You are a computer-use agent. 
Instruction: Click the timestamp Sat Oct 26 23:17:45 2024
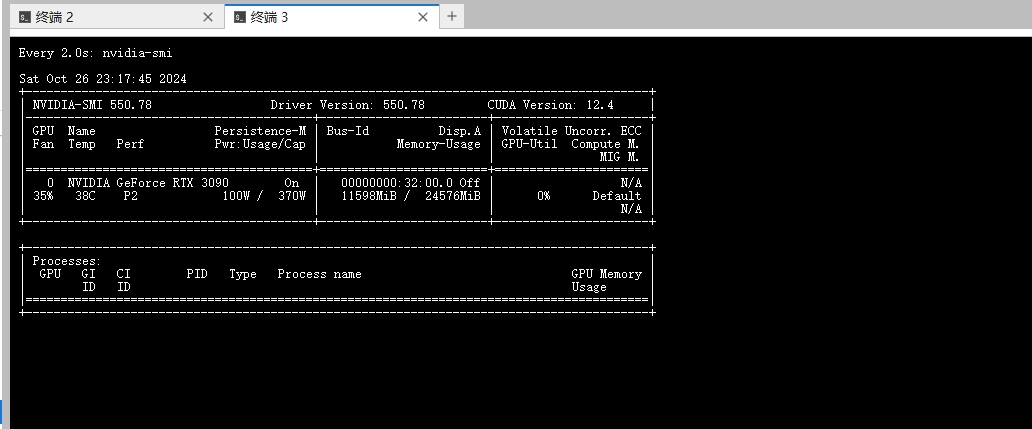click(102, 79)
